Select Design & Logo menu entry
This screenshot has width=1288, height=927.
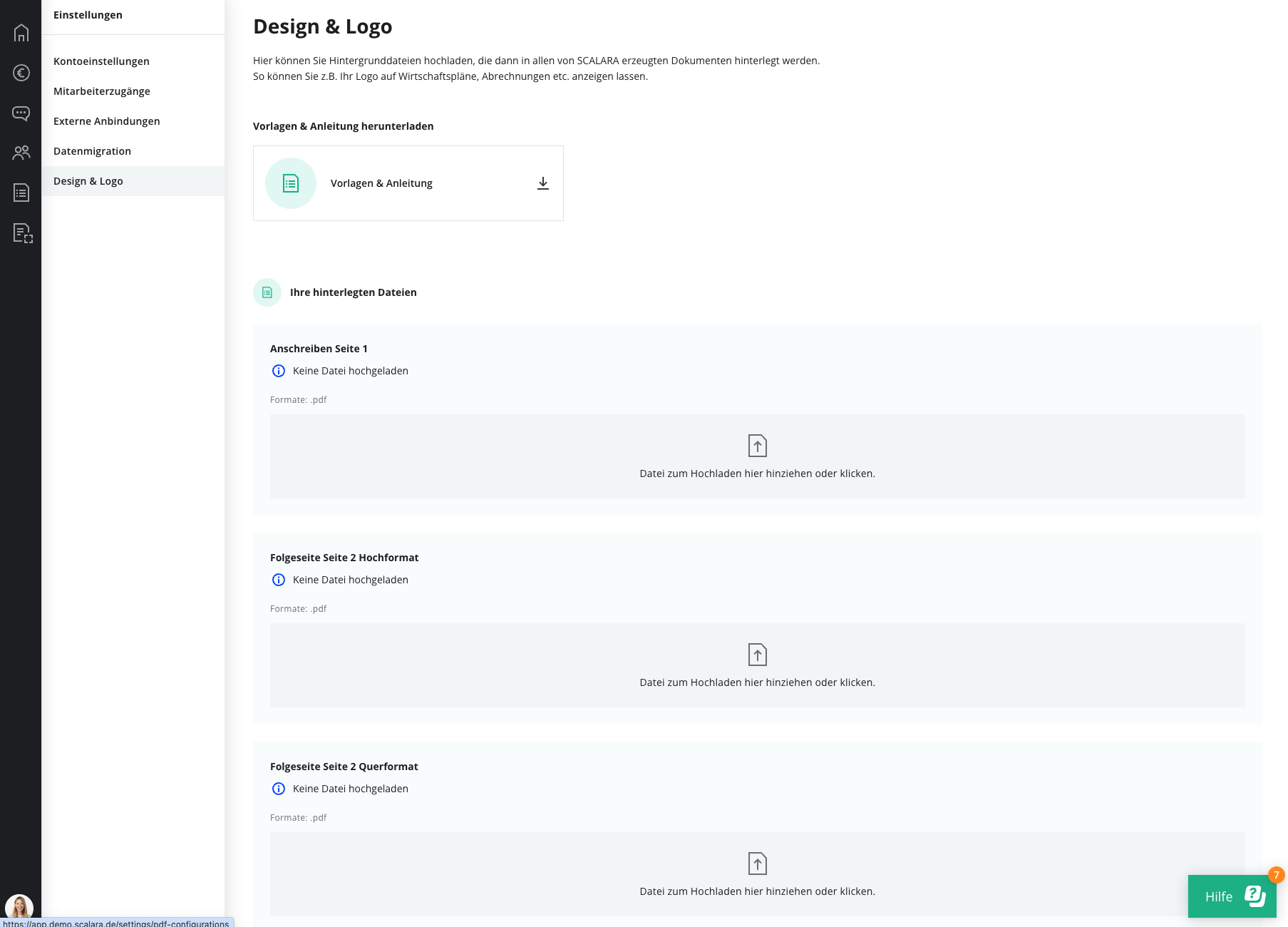pos(133,181)
